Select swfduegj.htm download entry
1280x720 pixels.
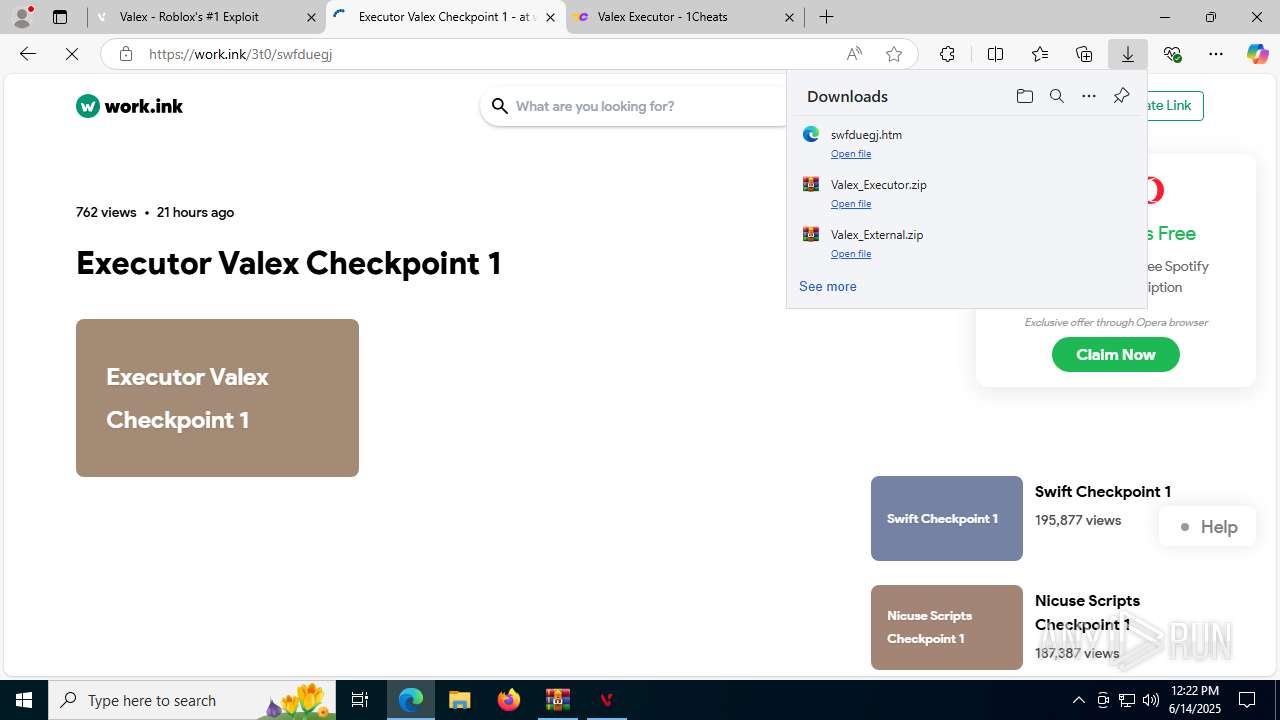(966, 142)
